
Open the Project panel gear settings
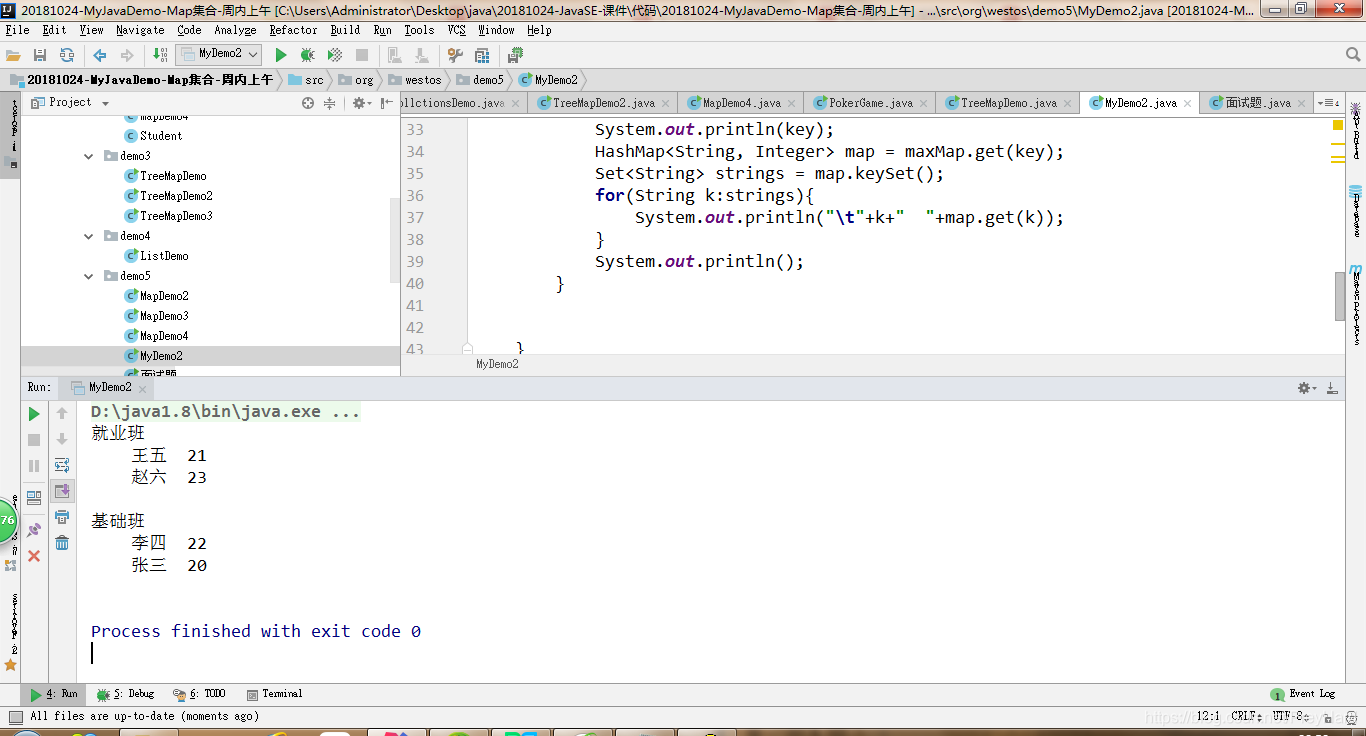[x=360, y=103]
